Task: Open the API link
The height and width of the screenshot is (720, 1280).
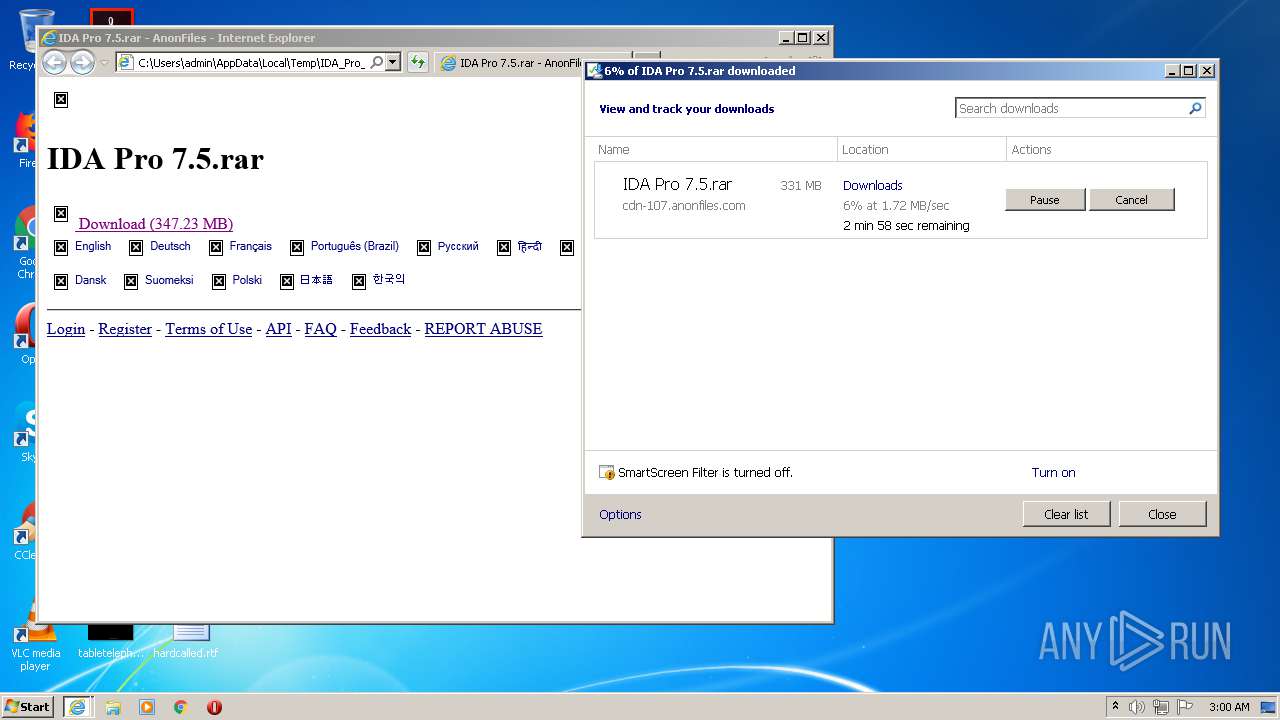Action: point(278,329)
